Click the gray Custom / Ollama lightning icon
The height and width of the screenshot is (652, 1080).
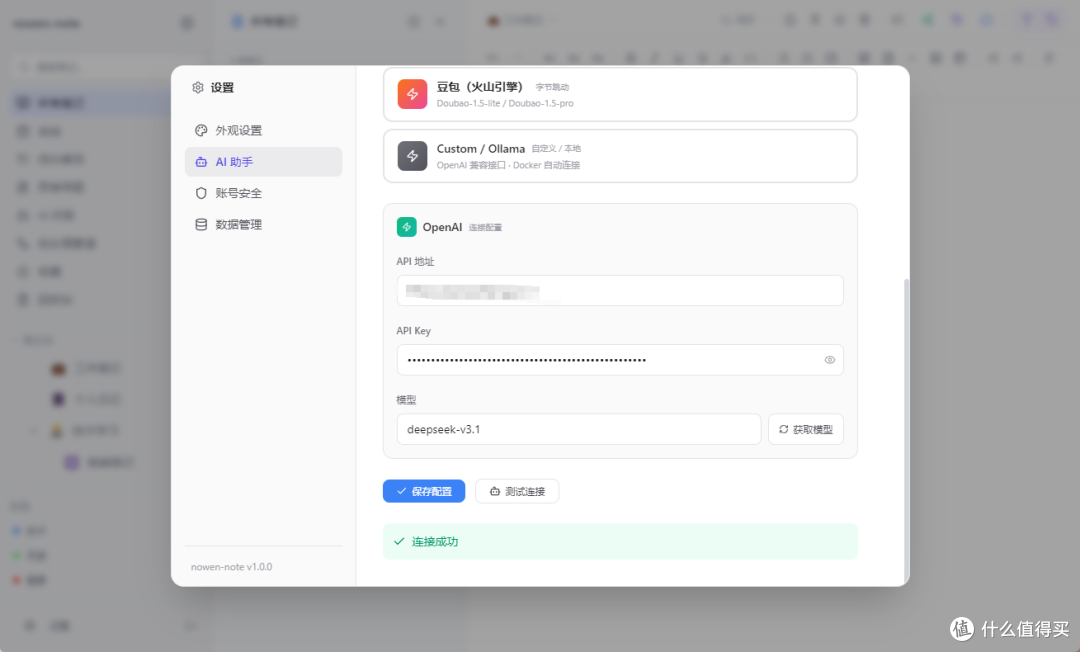(412, 156)
